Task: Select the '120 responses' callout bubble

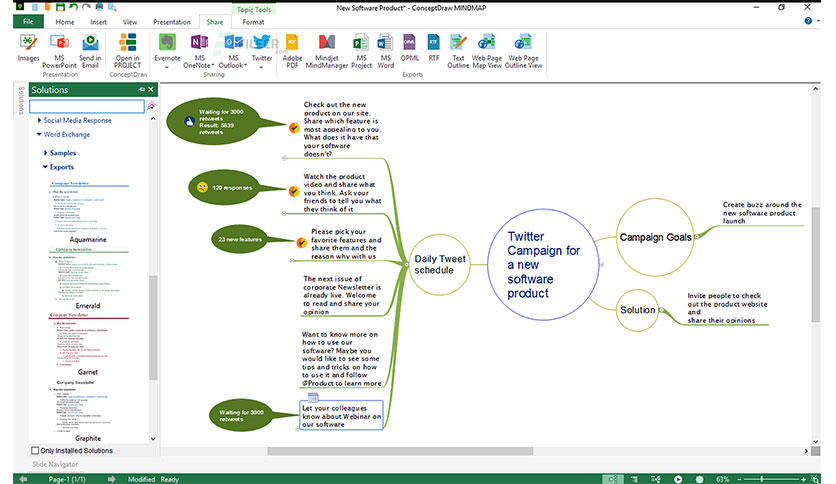Action: (x=225, y=188)
